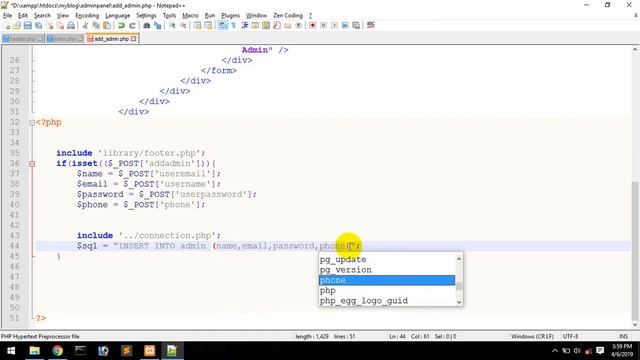Open the Encoding menu
This screenshot has width=640, height=360.
[x=87, y=16]
